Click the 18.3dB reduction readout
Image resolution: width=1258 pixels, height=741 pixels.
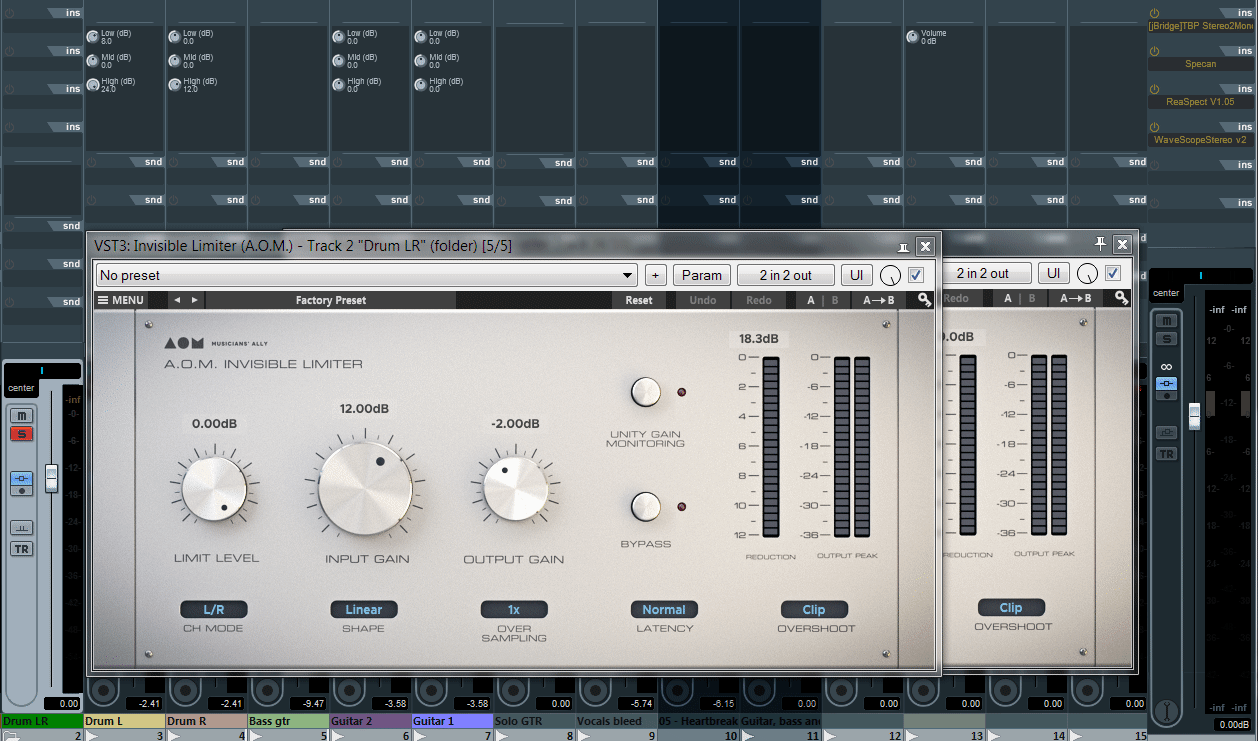point(759,339)
